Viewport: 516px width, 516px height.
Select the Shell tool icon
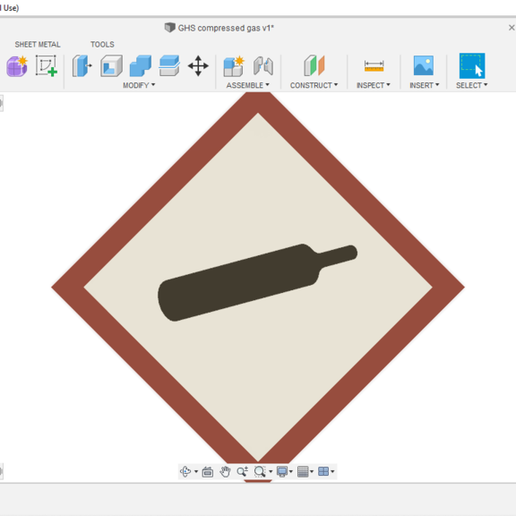pyautogui.click(x=111, y=66)
